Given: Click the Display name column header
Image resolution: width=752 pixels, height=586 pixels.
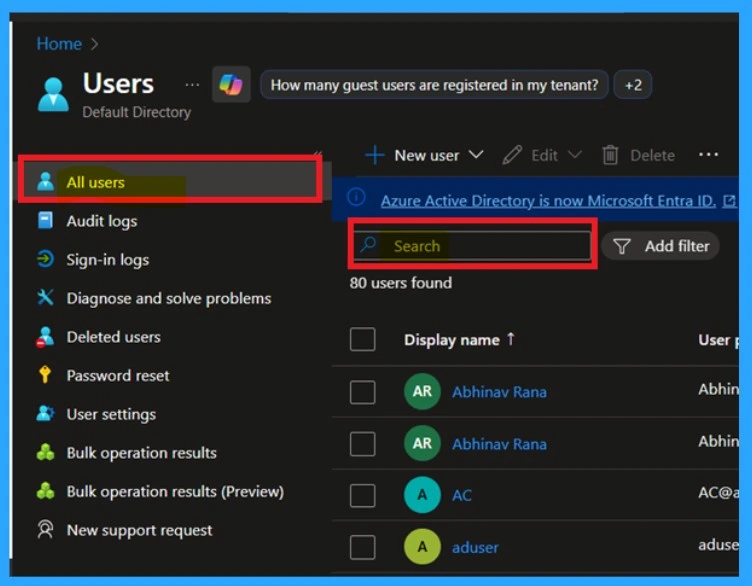Looking at the screenshot, I should coord(452,340).
